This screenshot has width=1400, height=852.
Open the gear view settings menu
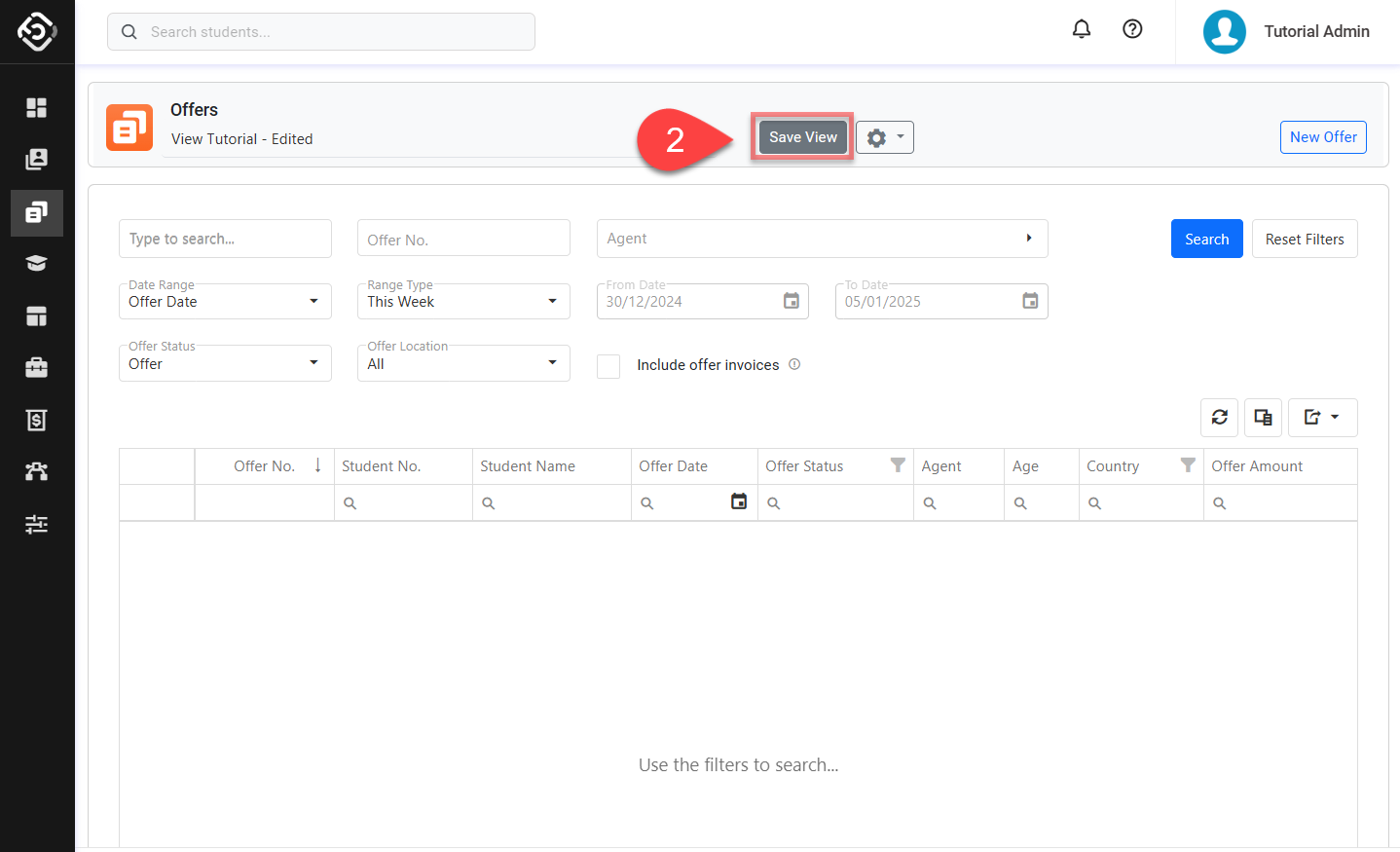(884, 137)
